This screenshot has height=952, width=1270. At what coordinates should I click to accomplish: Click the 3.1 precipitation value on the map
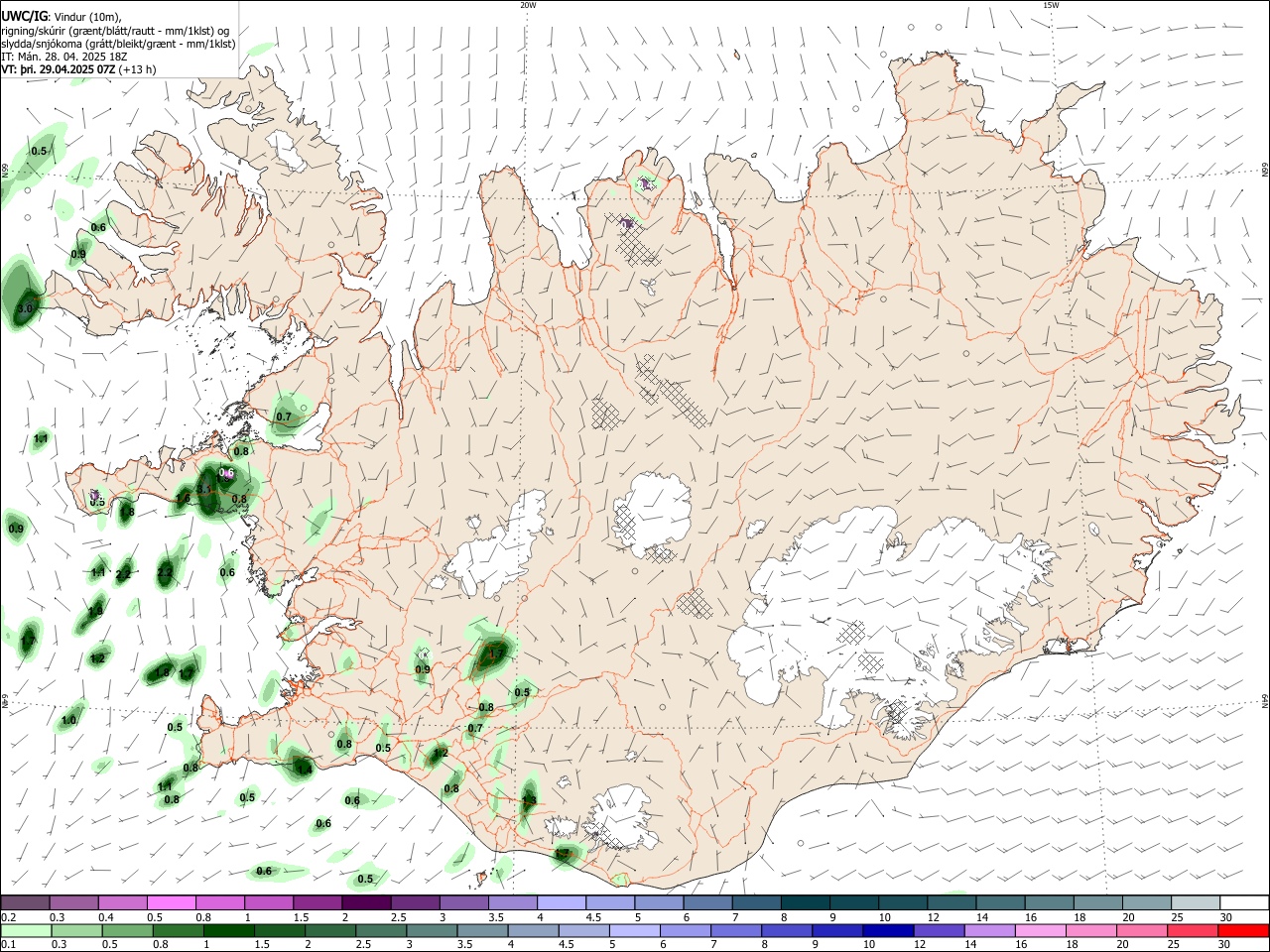(x=204, y=489)
